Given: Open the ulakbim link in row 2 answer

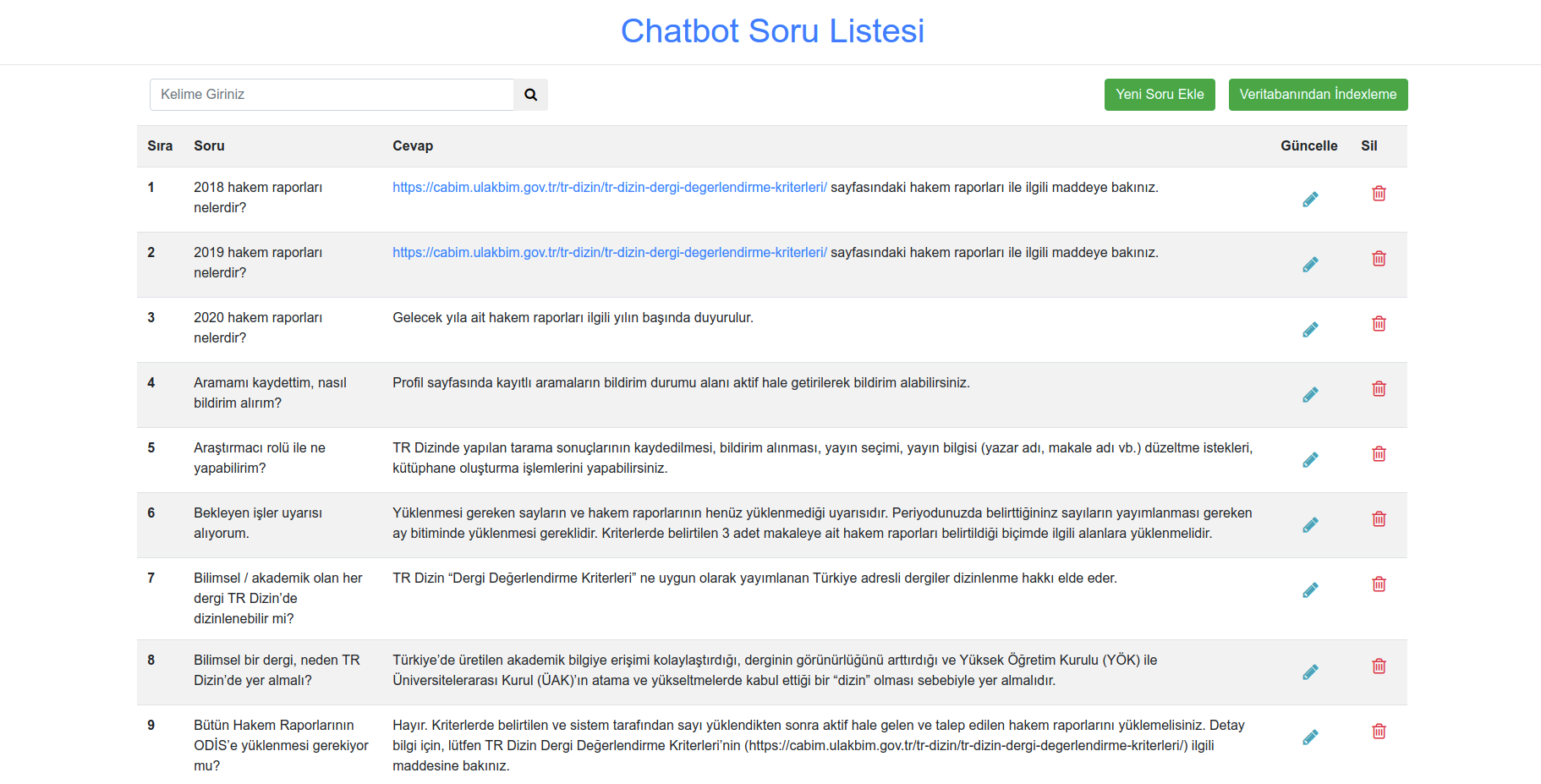Looking at the screenshot, I should tap(609, 253).
